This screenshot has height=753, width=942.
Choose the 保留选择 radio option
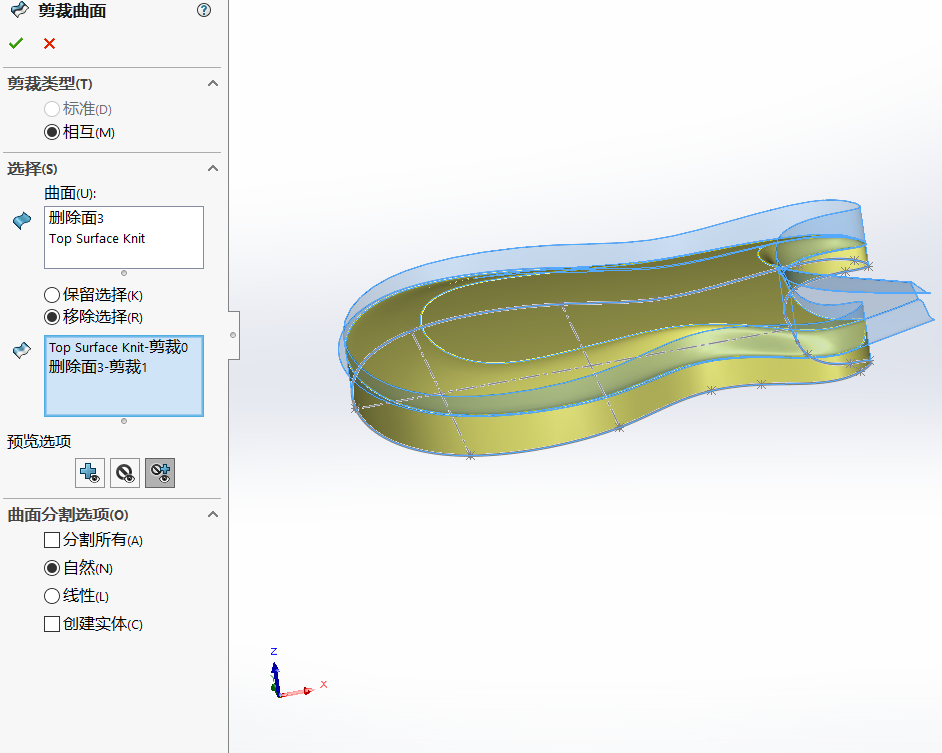point(52,295)
